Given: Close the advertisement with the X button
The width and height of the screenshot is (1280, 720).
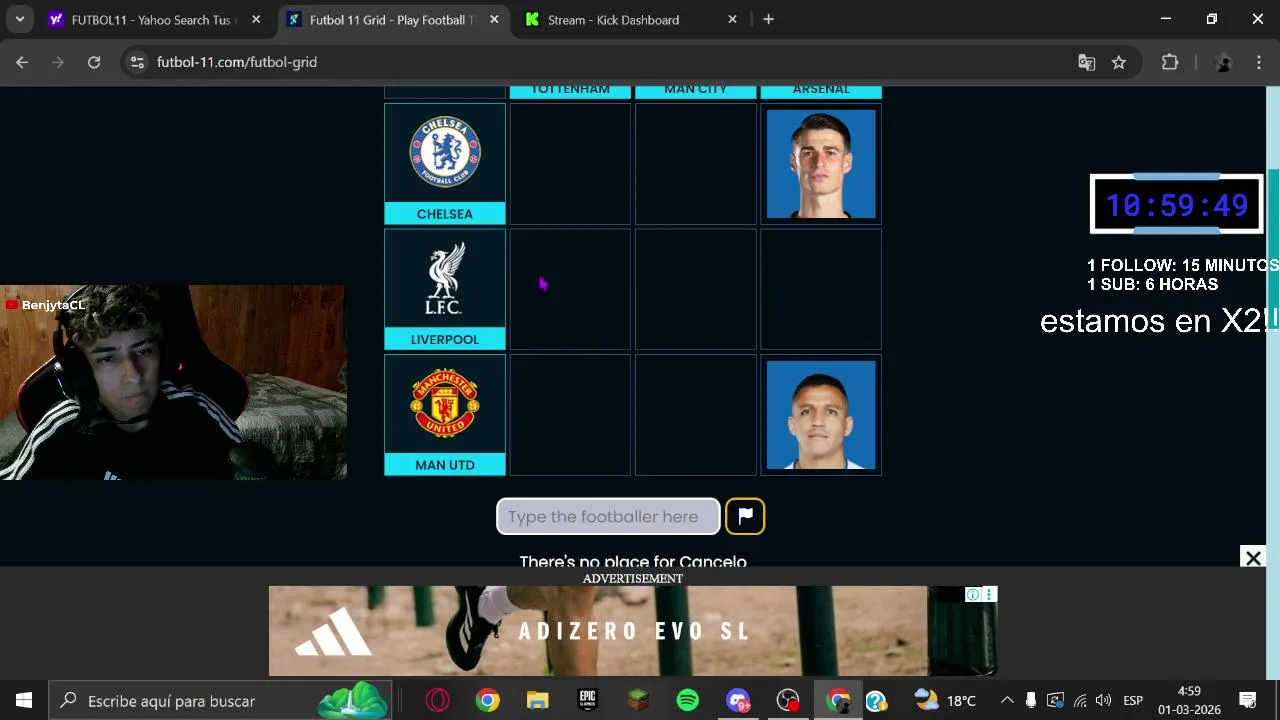Looking at the screenshot, I should [1253, 558].
